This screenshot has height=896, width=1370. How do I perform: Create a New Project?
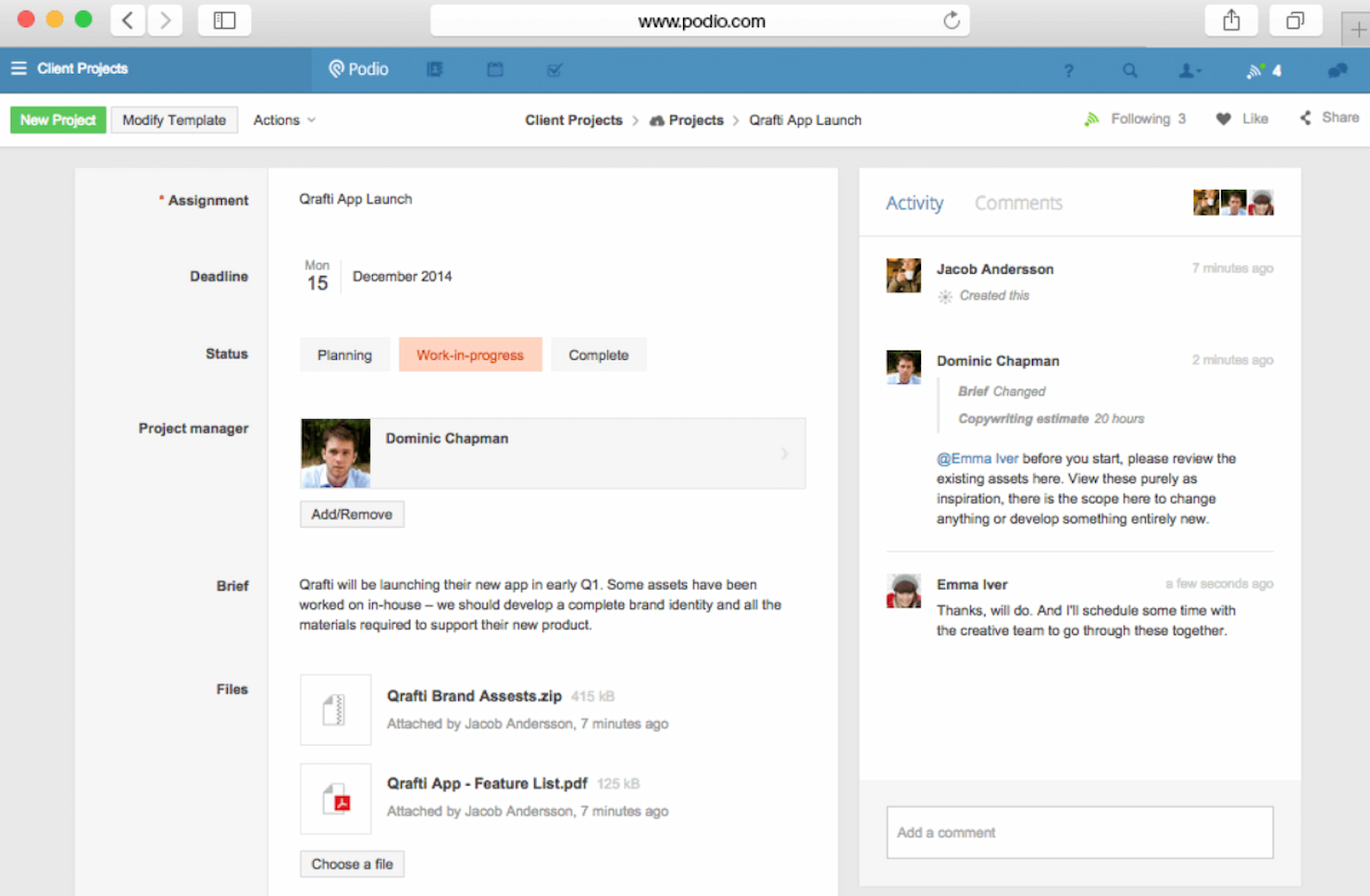click(x=57, y=119)
